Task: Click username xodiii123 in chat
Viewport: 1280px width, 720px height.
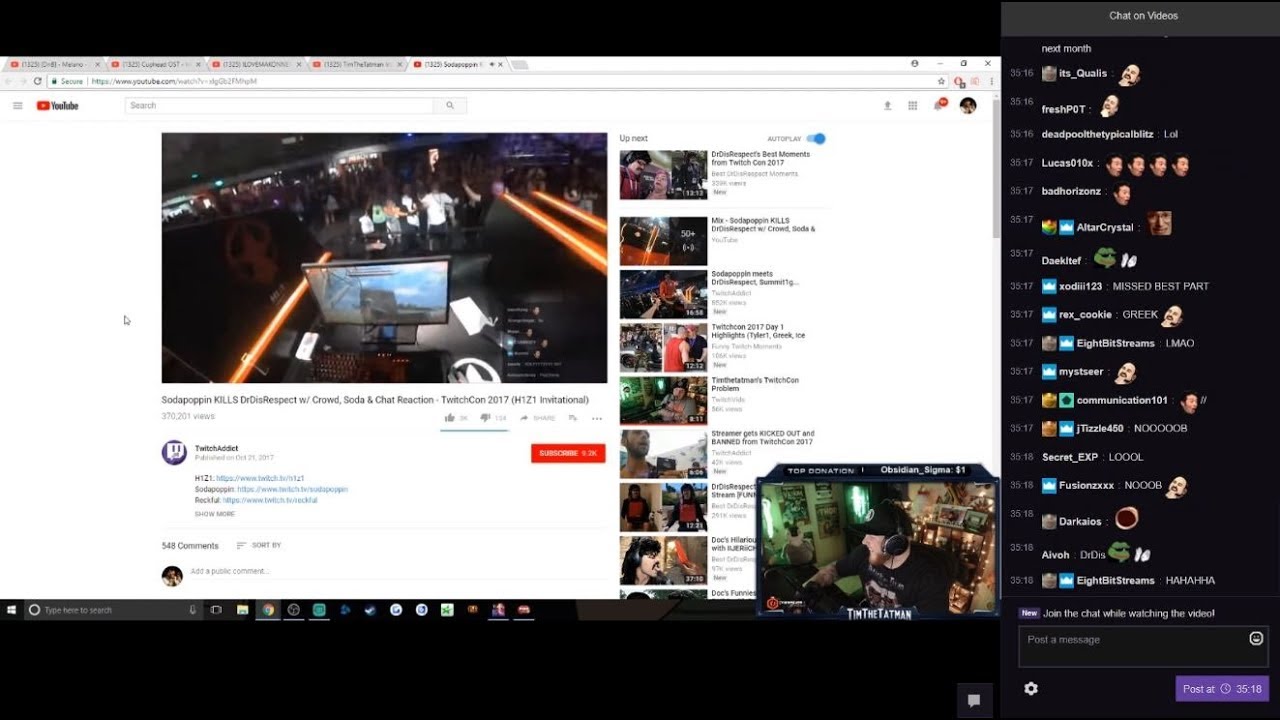Action: coord(1080,286)
